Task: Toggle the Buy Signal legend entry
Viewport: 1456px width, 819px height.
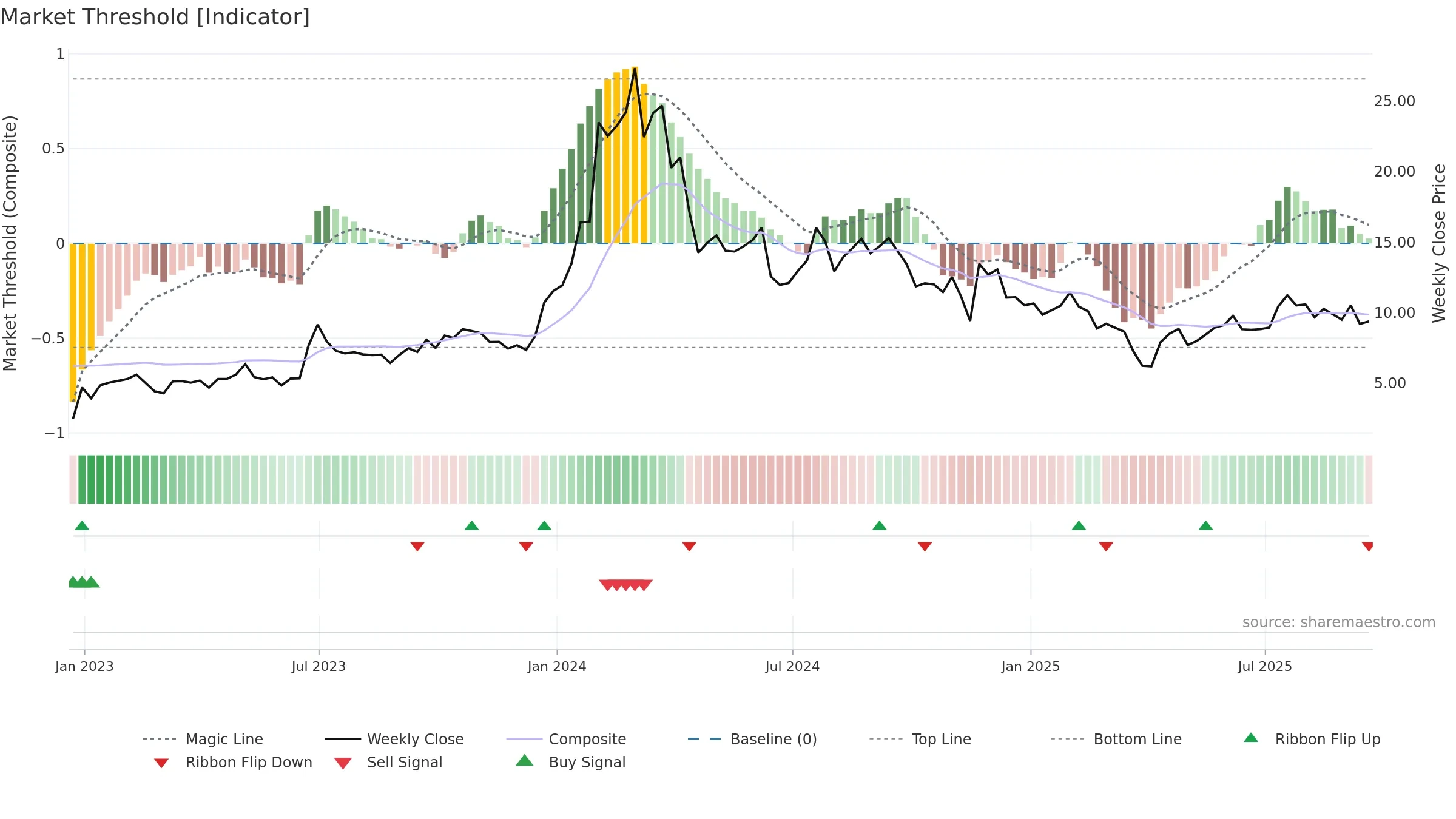Action: coord(570,762)
